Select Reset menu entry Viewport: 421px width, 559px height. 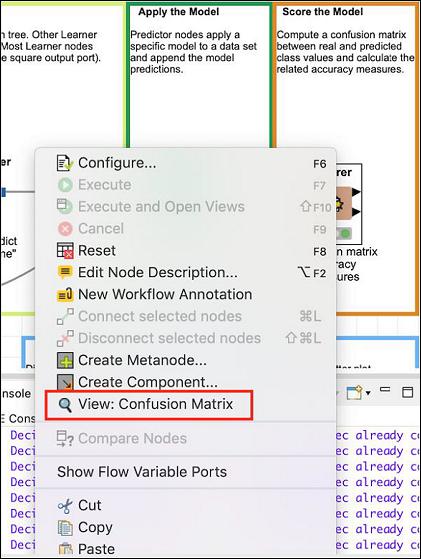pos(97,251)
